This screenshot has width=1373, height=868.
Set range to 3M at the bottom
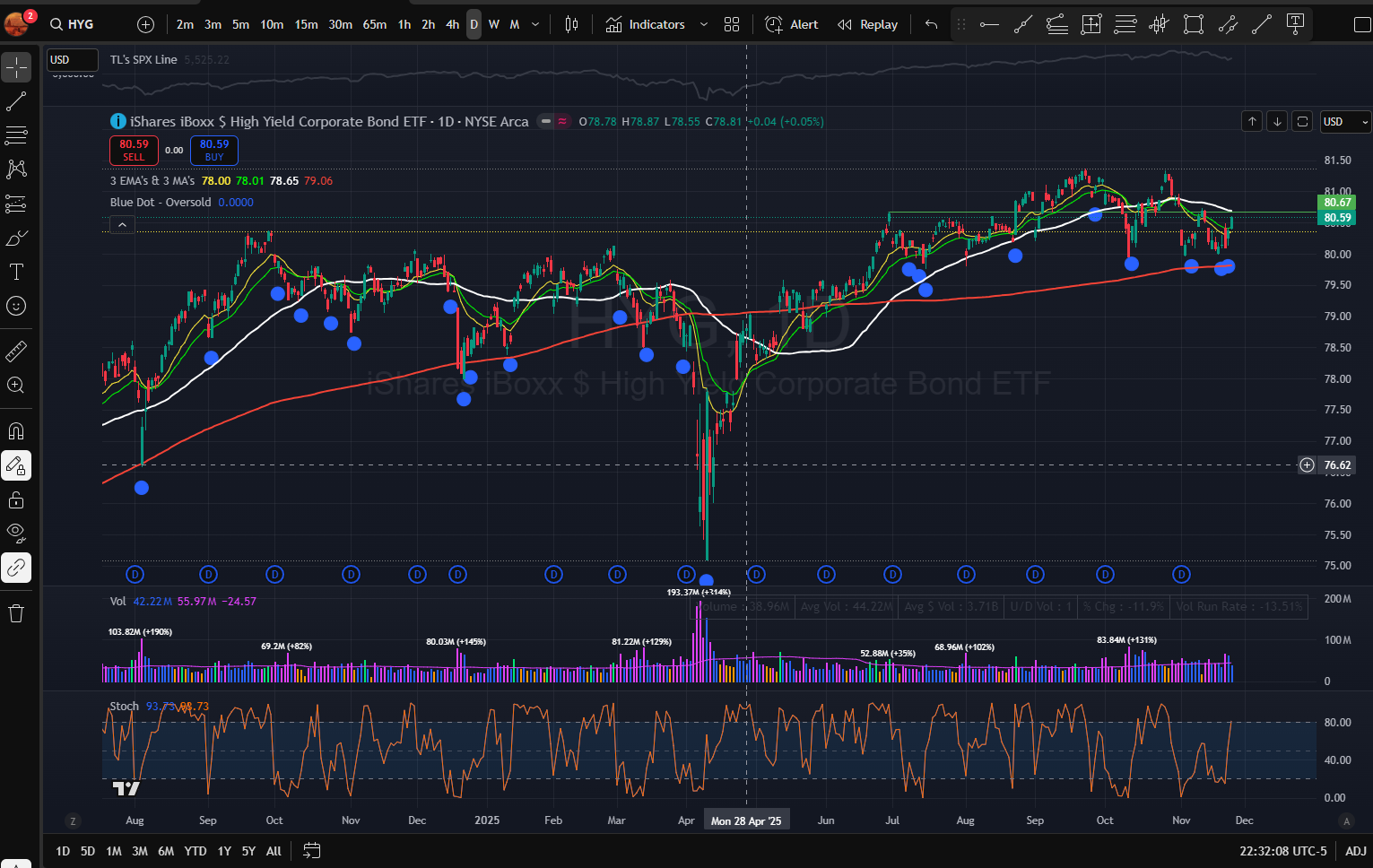click(140, 851)
